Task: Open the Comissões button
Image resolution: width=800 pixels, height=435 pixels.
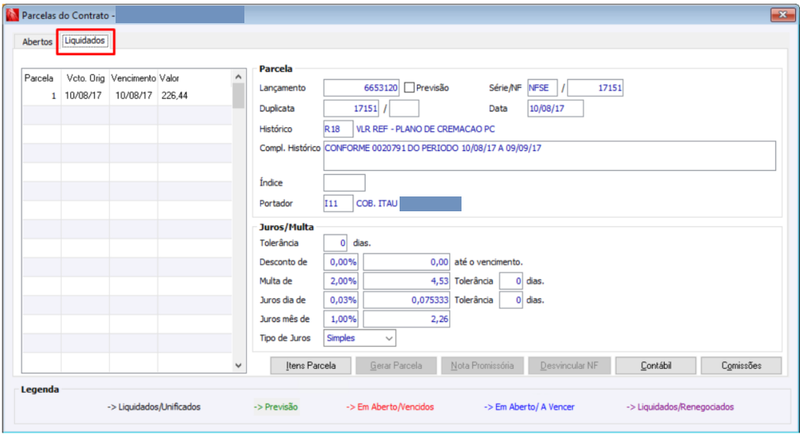Action: point(741,366)
